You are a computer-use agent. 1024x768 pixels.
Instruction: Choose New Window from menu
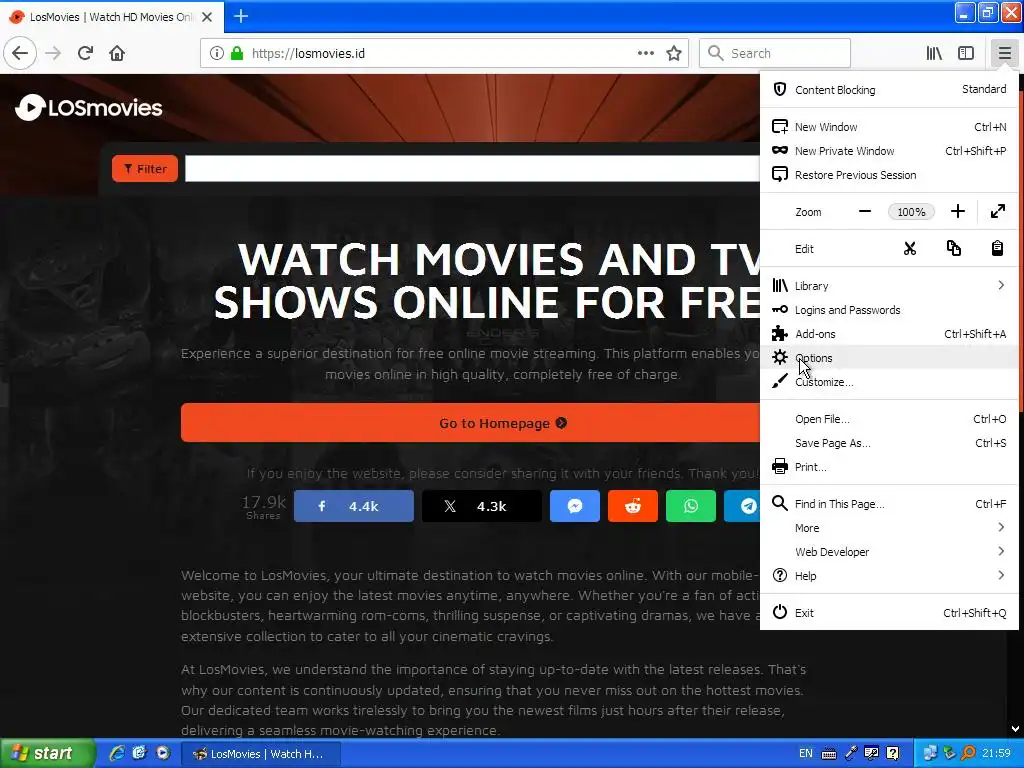coord(889,127)
